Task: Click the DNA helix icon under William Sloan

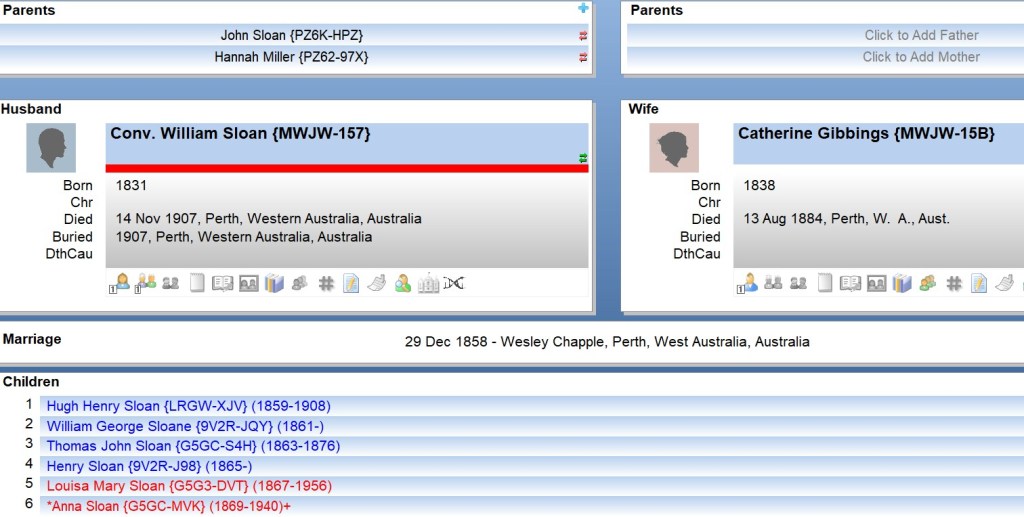Action: coord(454,284)
